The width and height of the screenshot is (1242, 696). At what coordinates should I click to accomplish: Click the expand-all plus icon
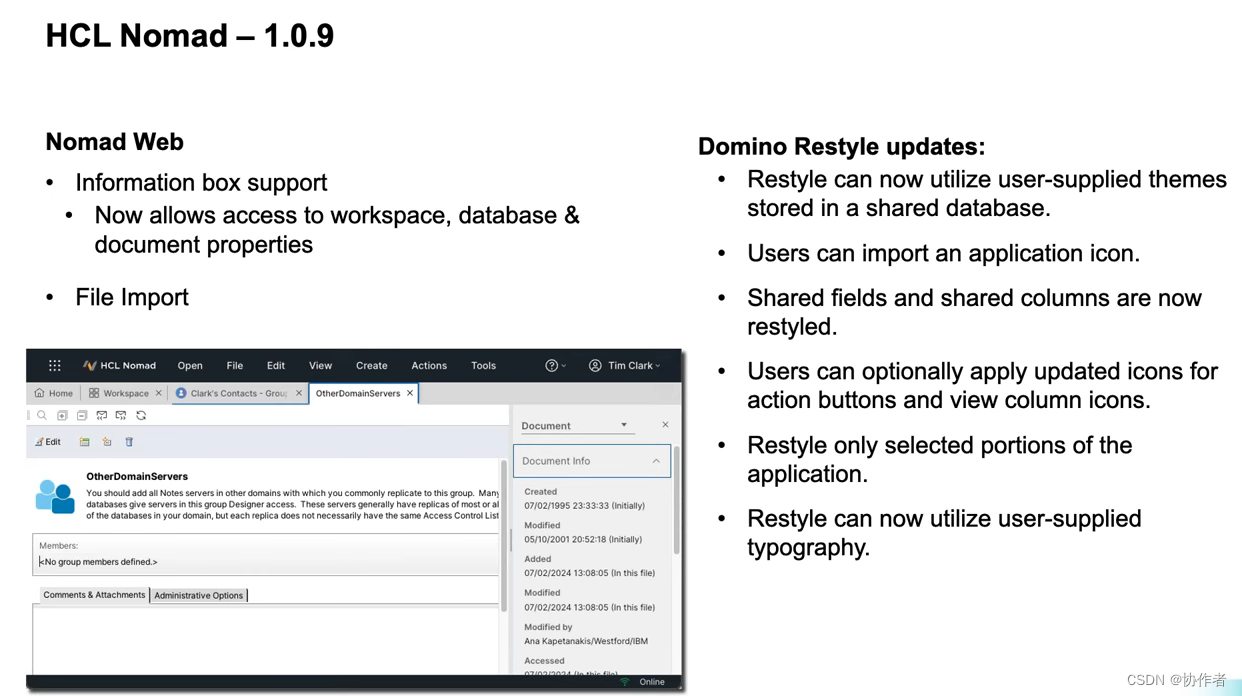coord(62,415)
